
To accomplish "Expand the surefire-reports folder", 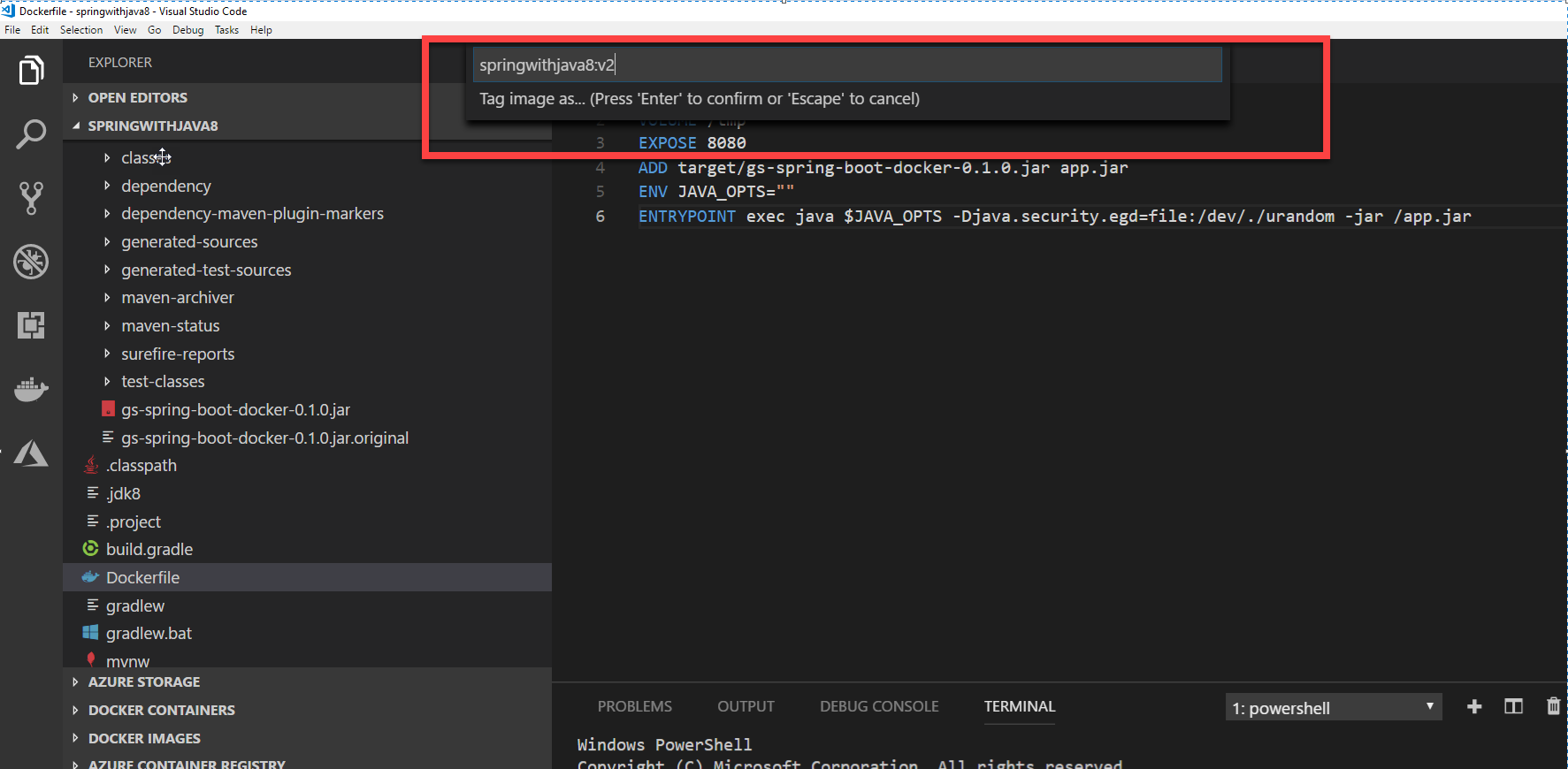I will coord(107,354).
